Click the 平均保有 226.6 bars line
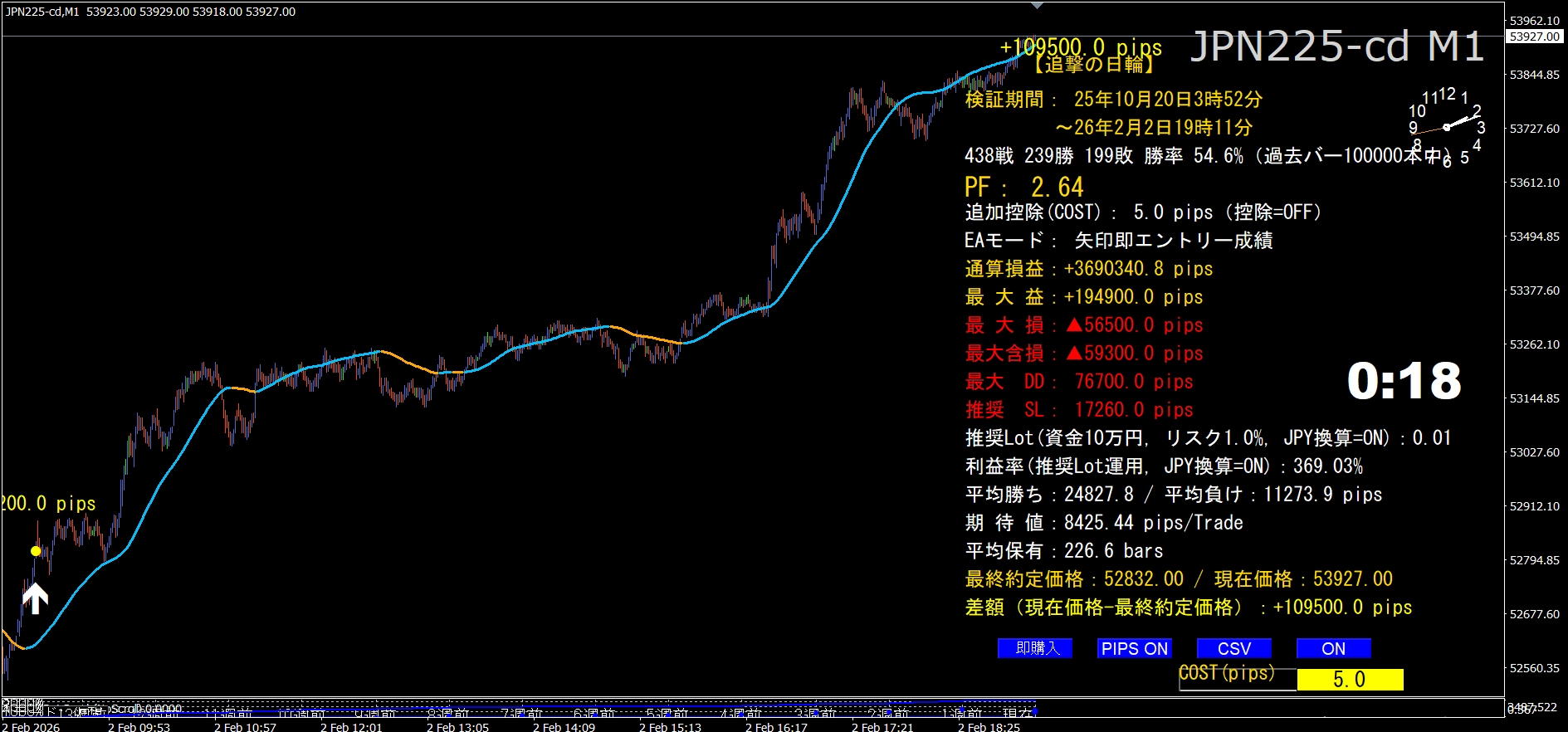Screen dimensions: 1568x732 click(1064, 551)
